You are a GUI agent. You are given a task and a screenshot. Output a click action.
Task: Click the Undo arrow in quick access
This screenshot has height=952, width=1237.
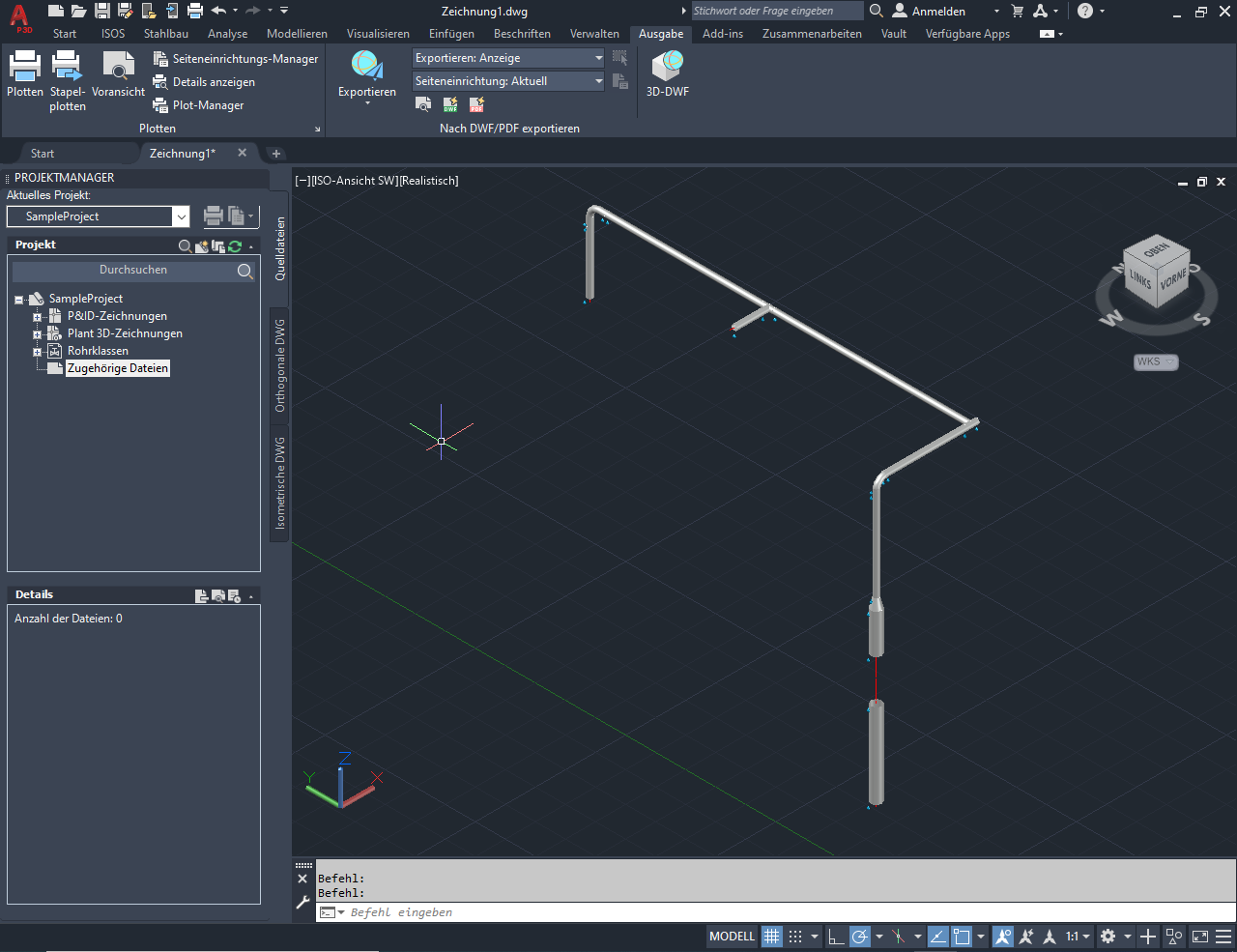point(218,11)
